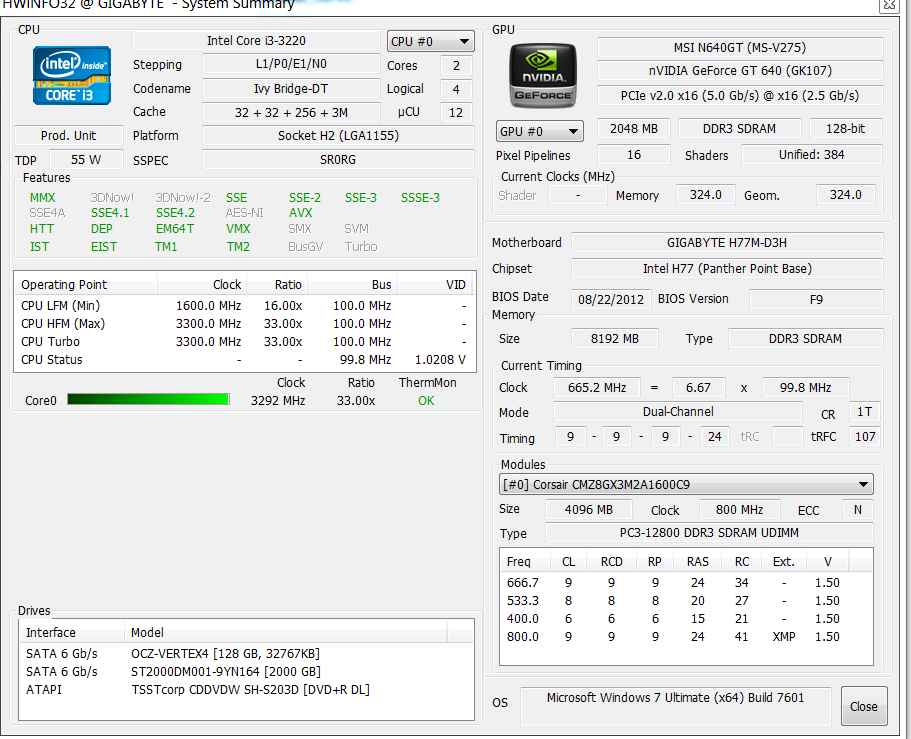
Task: Click the Turbo feature label
Action: (x=361, y=246)
